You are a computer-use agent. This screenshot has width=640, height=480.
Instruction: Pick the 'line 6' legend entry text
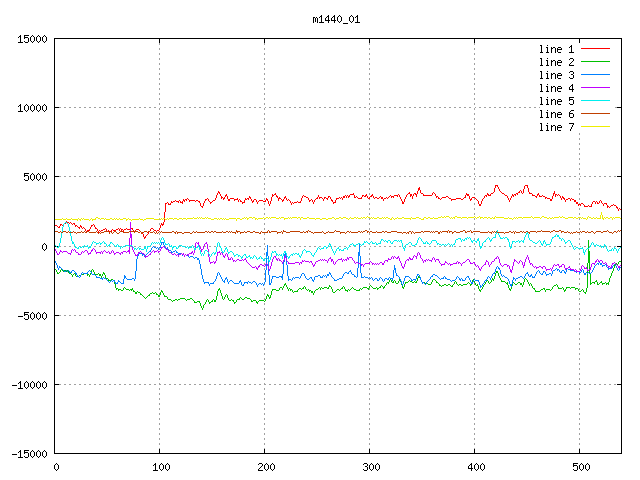(x=556, y=114)
